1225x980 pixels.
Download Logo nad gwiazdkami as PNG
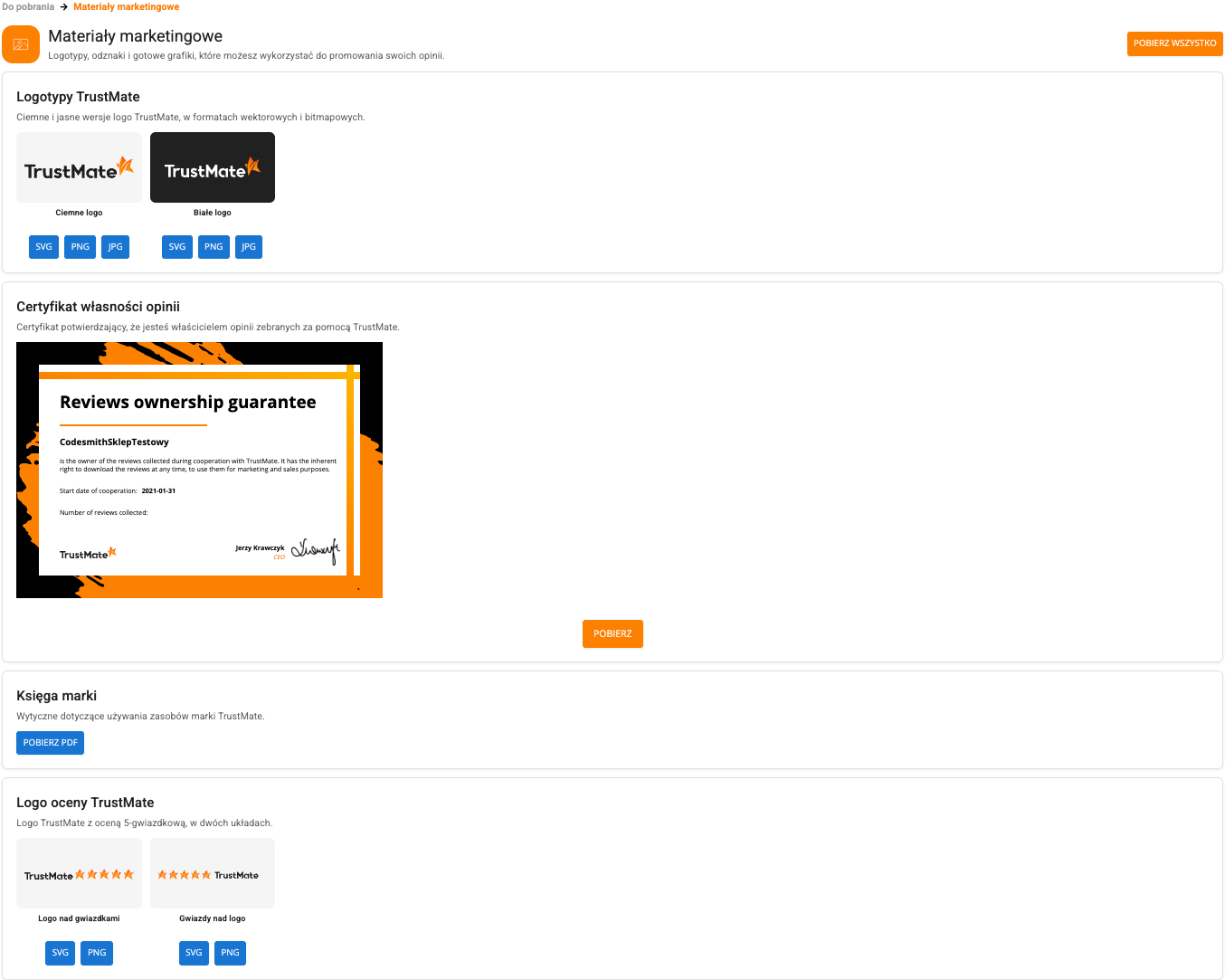click(97, 953)
